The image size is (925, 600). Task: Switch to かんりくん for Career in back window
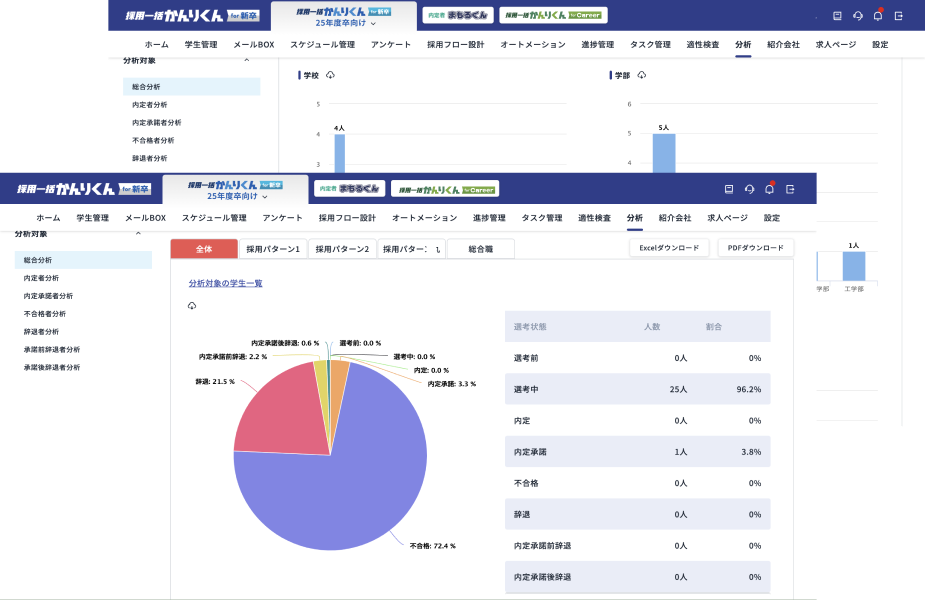click(x=553, y=15)
